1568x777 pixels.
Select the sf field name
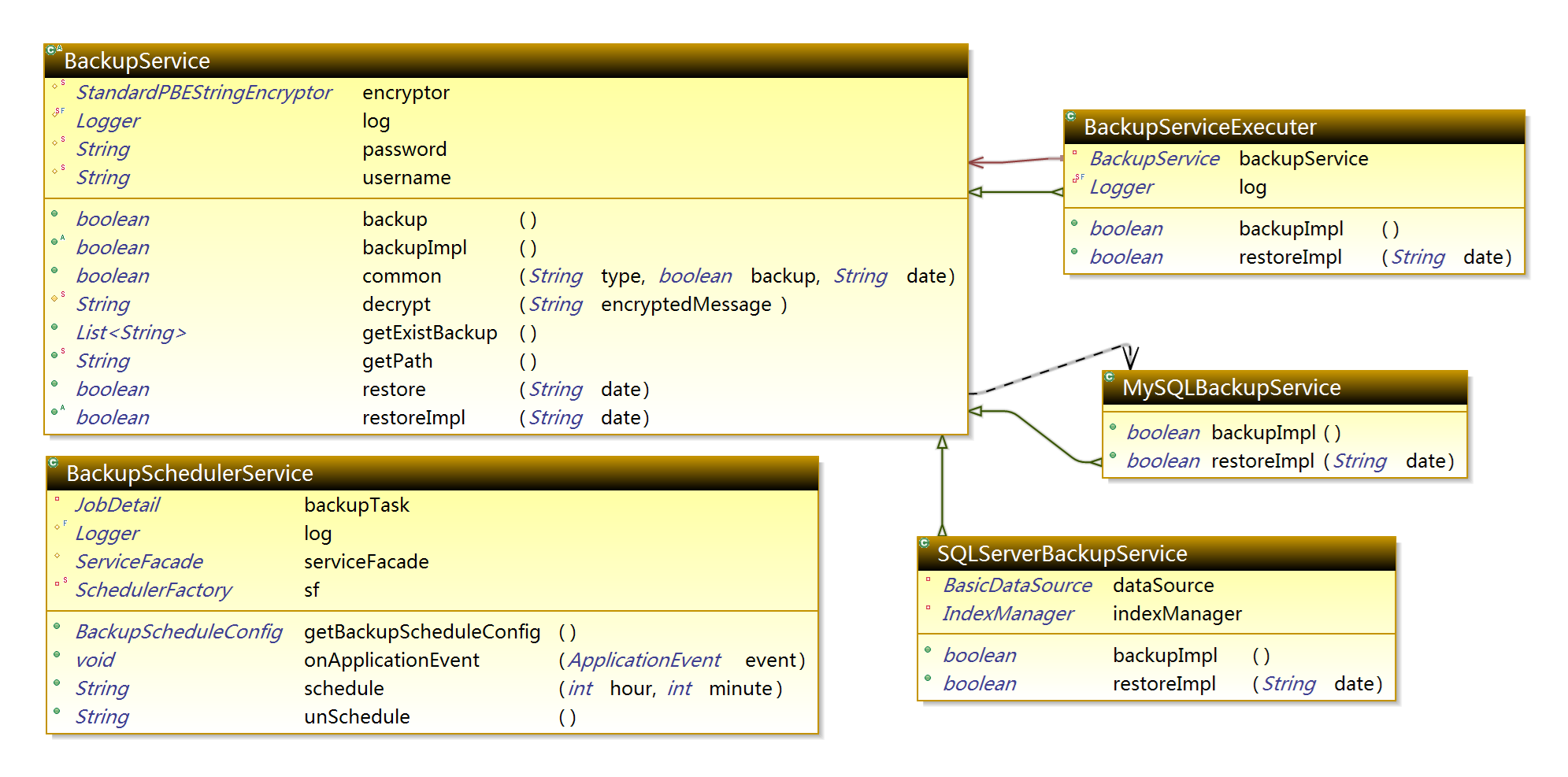[312, 590]
